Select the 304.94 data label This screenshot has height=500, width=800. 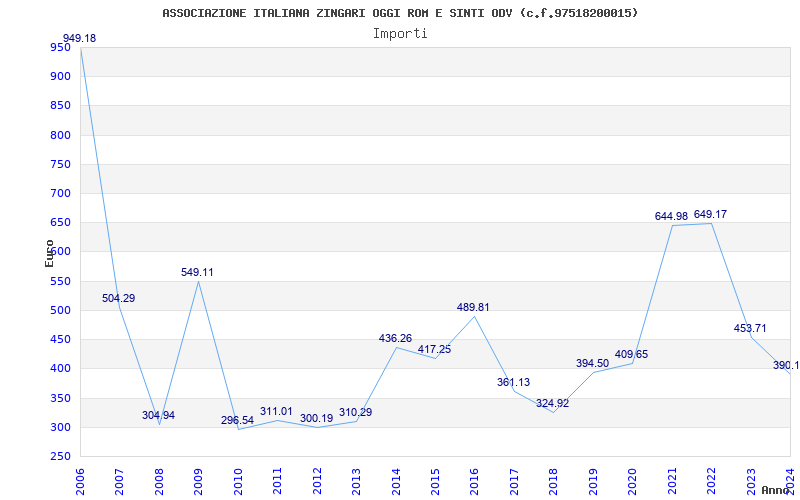pyautogui.click(x=158, y=415)
